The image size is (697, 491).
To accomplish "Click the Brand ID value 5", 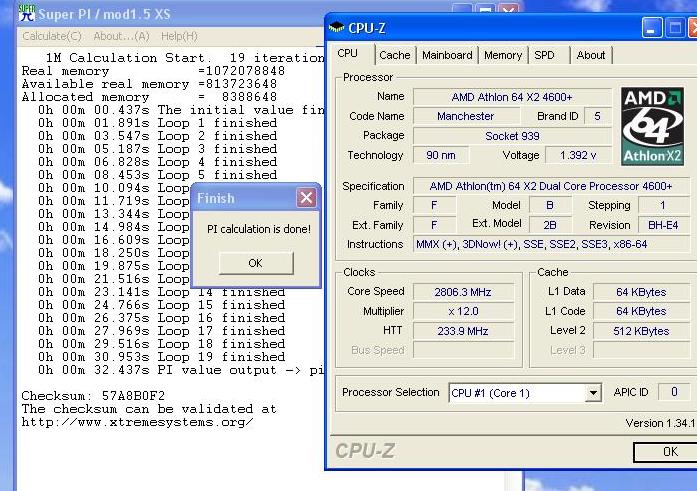I will click(597, 116).
